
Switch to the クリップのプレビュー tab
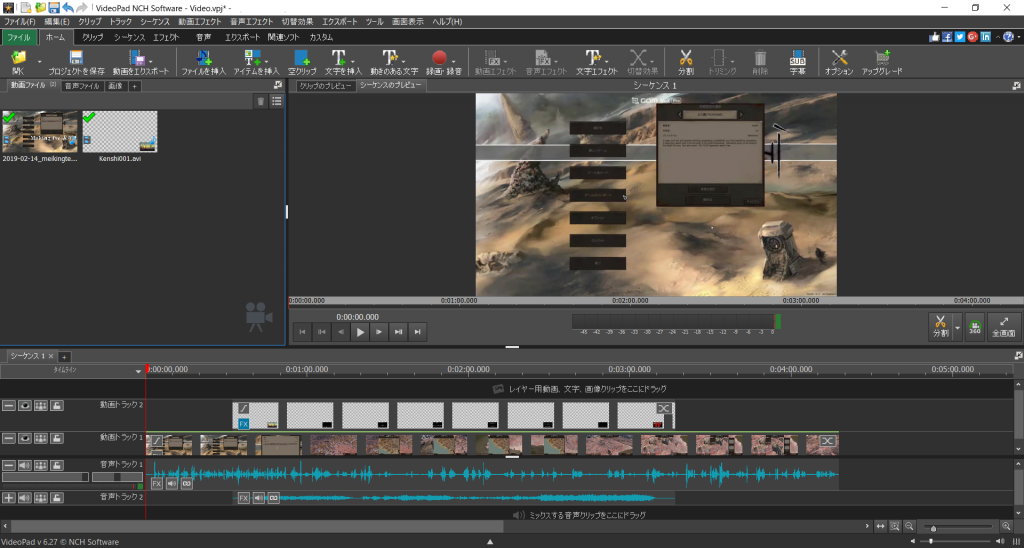(x=326, y=86)
